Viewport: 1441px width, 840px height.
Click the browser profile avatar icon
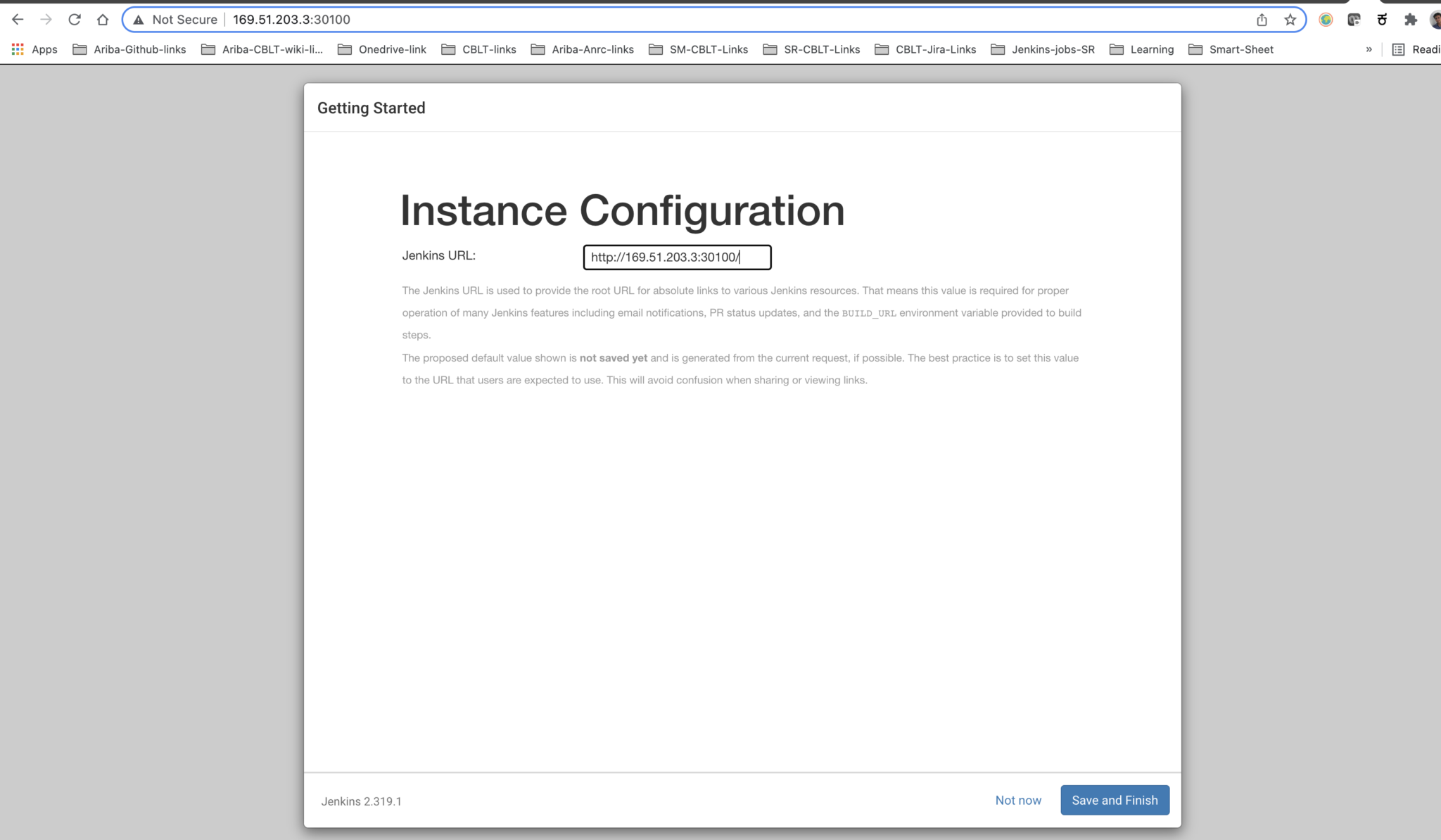coord(1435,19)
